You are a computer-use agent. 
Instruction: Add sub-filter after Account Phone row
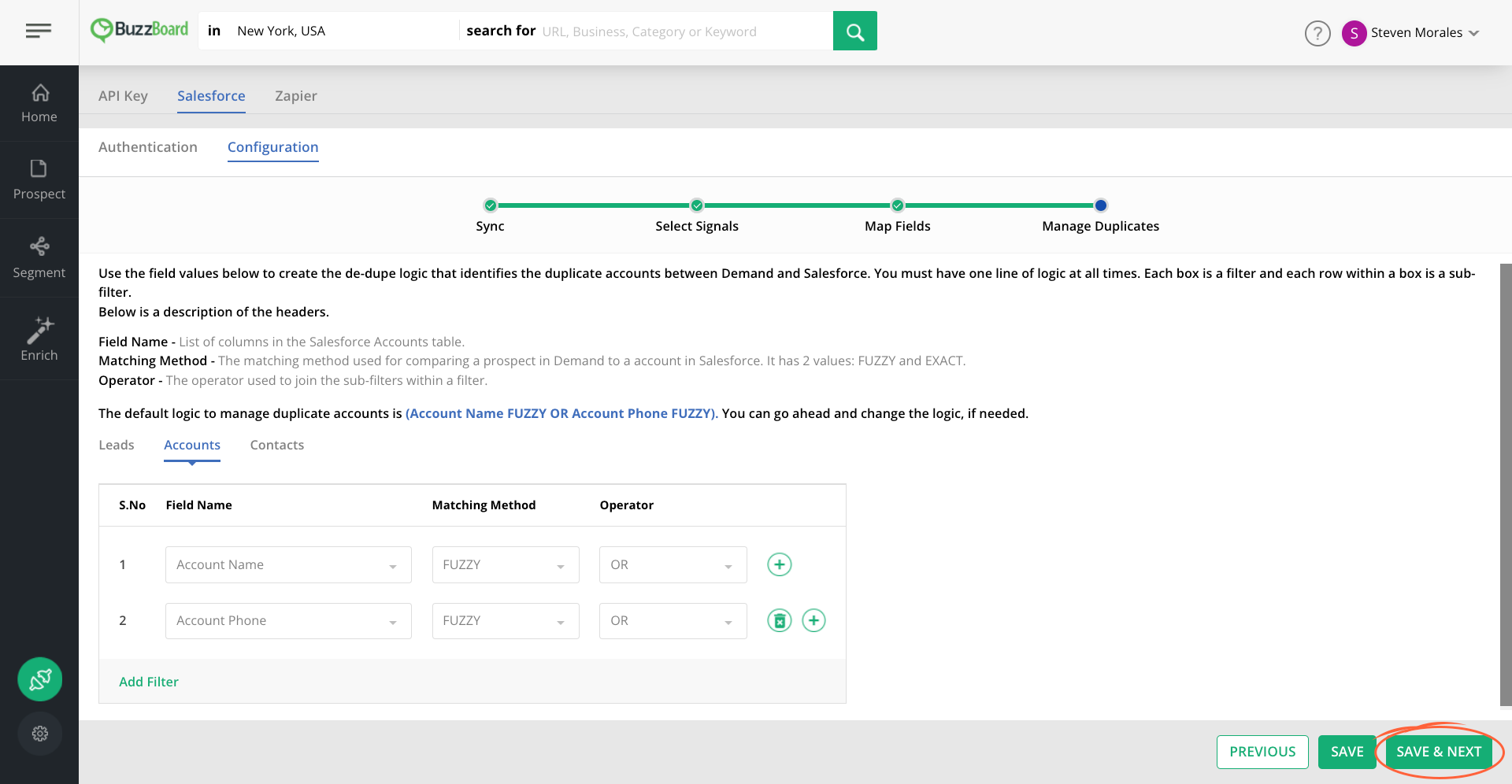[813, 620]
